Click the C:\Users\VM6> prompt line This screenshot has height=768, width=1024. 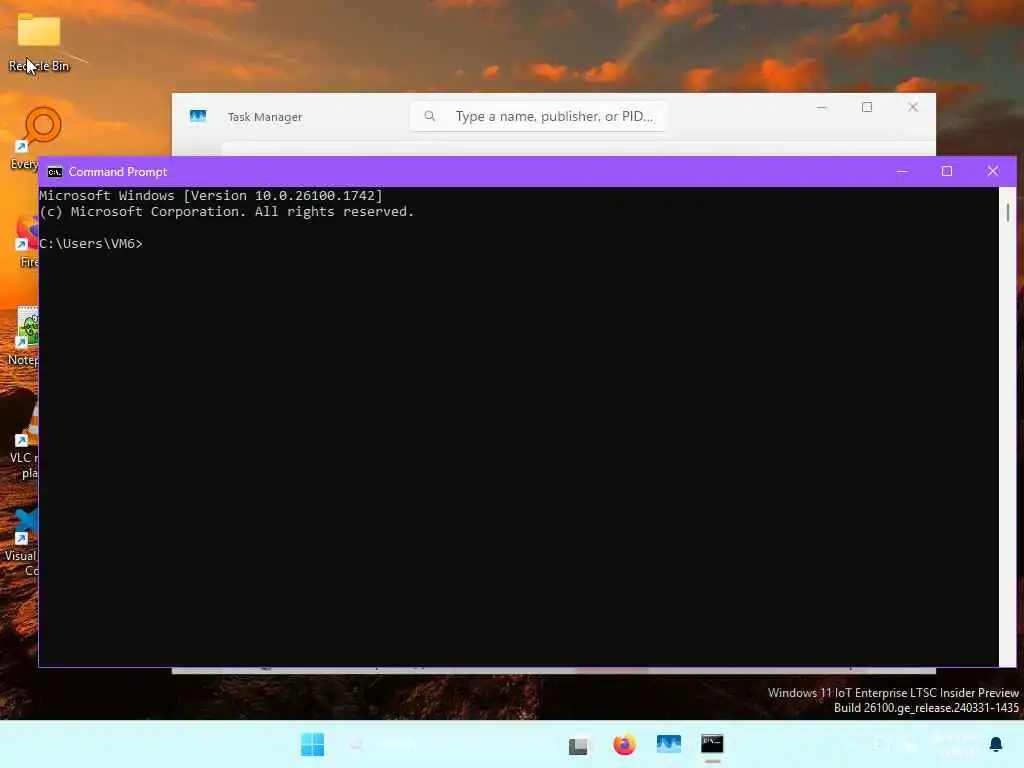[91, 244]
